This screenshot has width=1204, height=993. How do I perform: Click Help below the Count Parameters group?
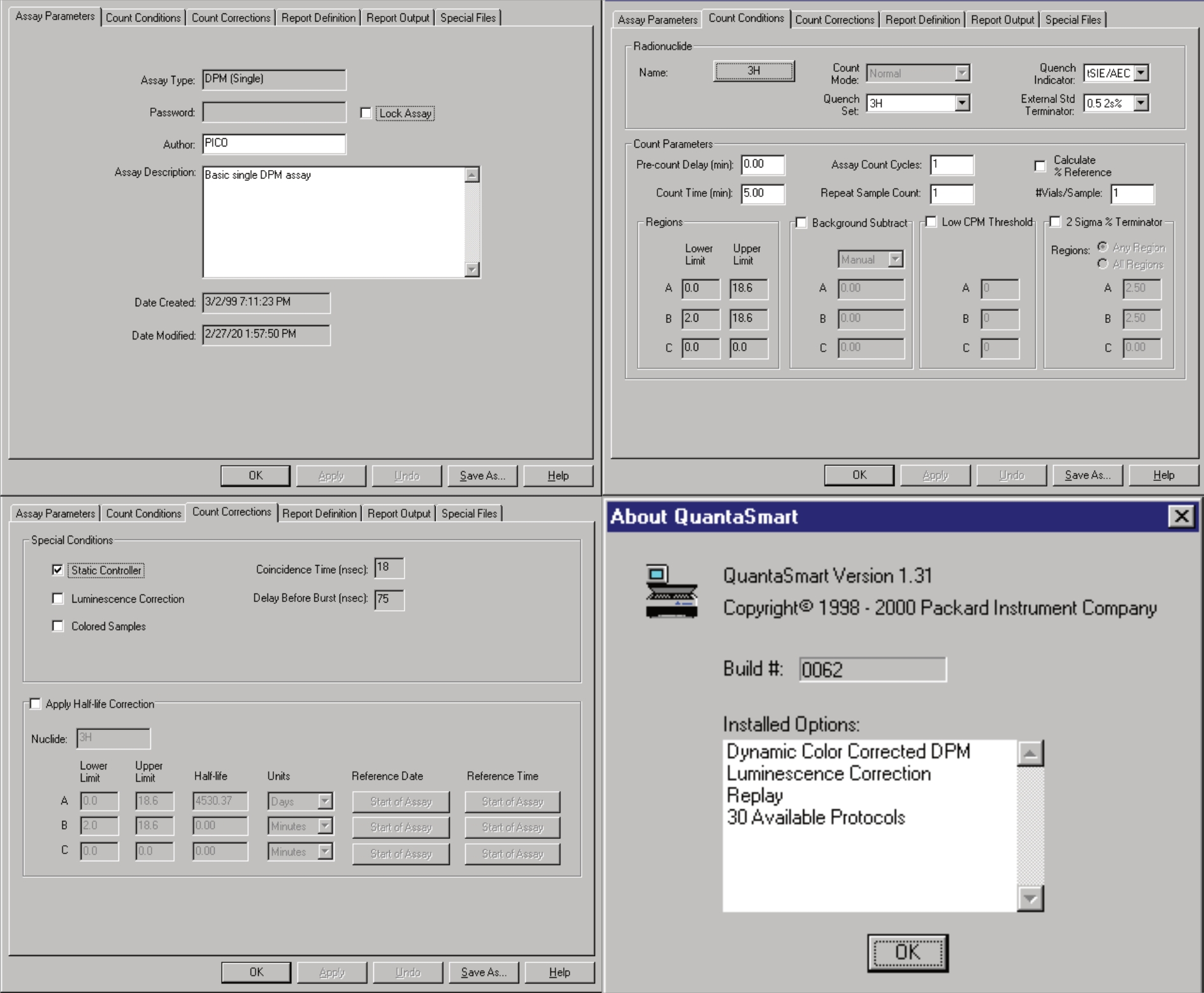point(1164,475)
